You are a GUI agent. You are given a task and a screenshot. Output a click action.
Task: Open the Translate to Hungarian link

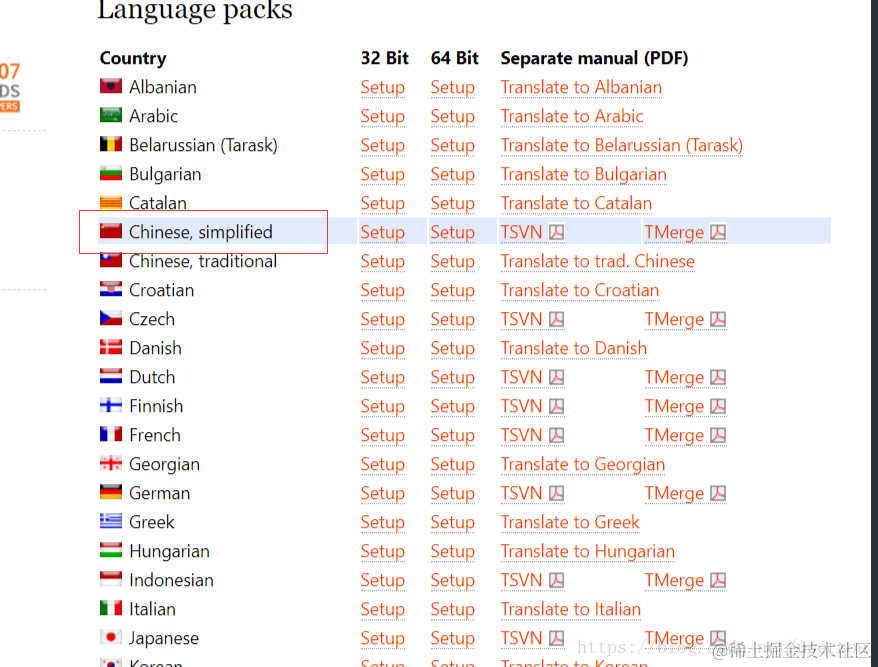pyautogui.click(x=587, y=552)
